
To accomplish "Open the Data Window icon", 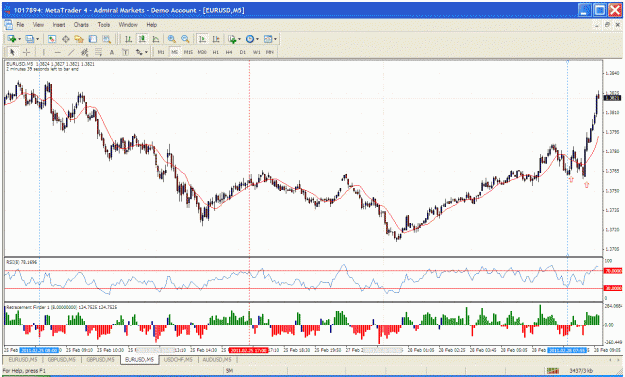I will [65, 39].
